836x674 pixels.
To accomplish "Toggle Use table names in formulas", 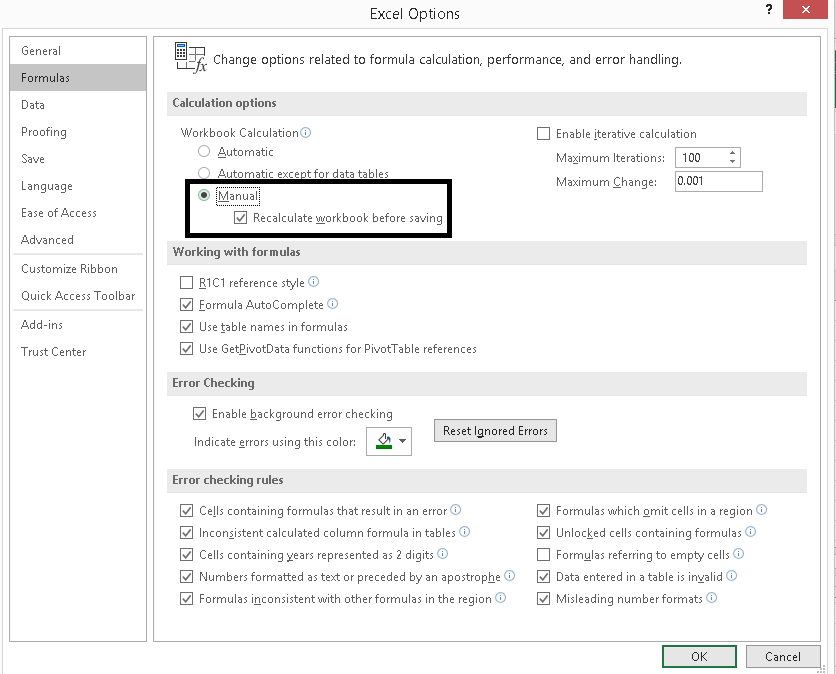I will [187, 326].
